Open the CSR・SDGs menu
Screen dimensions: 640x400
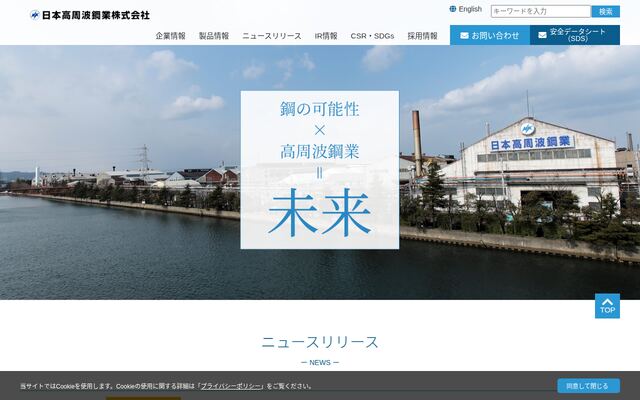click(x=372, y=36)
